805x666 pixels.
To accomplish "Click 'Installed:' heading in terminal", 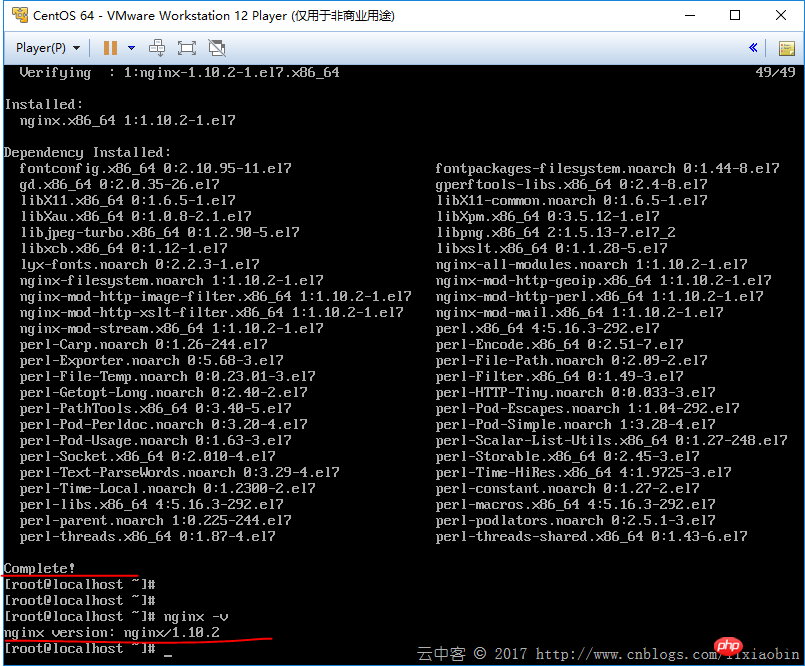I will [44, 104].
